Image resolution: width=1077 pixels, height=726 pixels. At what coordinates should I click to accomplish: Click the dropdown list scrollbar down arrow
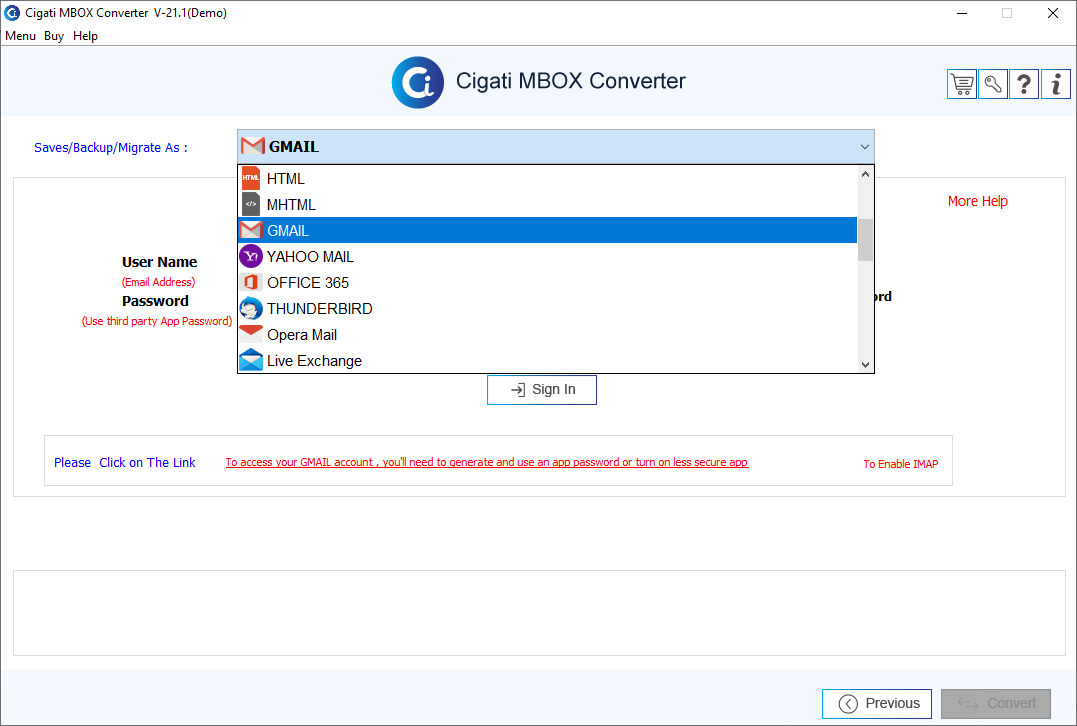click(x=865, y=365)
